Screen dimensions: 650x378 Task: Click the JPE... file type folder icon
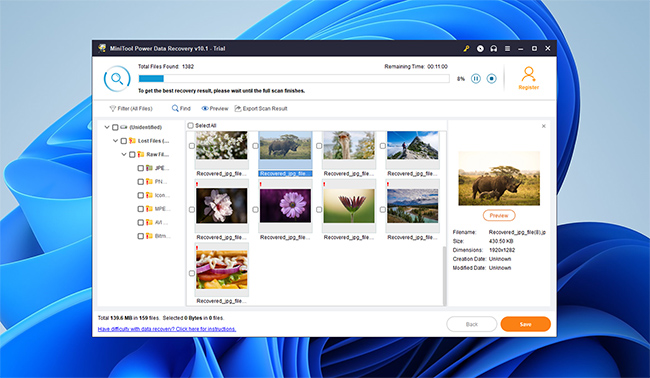[149, 168]
